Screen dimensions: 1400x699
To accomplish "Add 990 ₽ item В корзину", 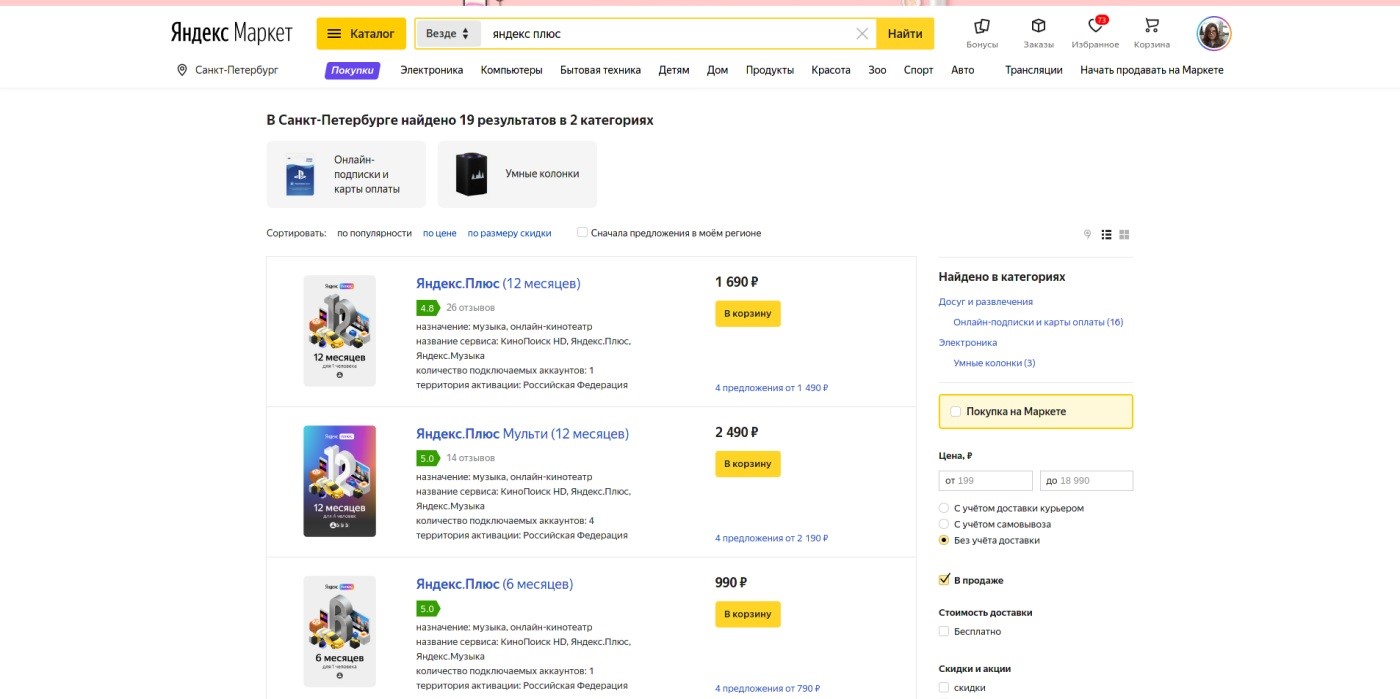I will 748,614.
